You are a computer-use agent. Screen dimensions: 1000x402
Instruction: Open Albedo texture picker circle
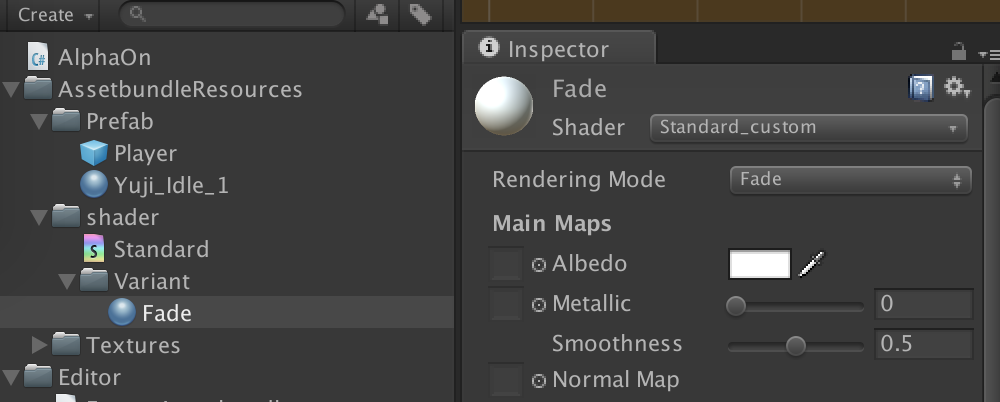(539, 265)
